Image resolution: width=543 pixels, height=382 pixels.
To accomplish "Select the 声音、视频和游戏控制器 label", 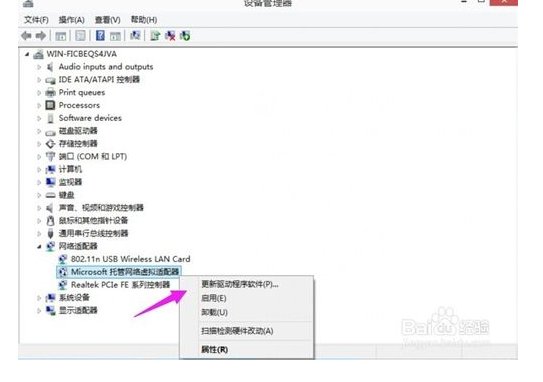I will click(x=101, y=208).
